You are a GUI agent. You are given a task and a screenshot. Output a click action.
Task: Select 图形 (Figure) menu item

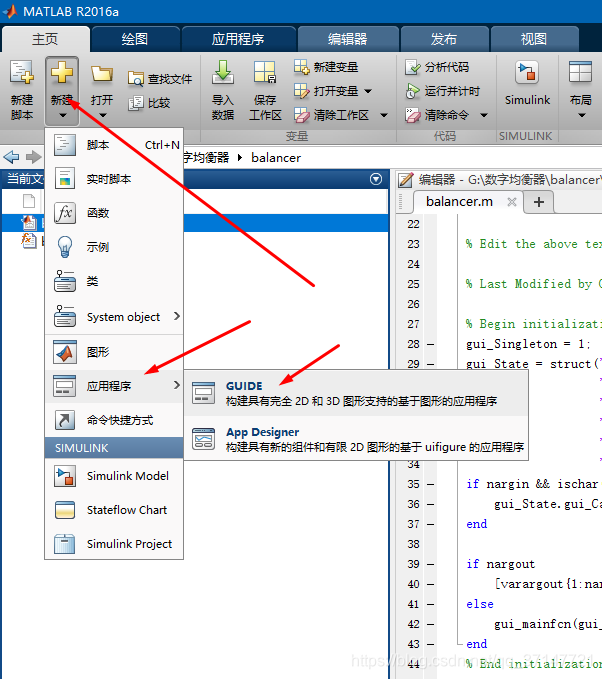pos(114,352)
